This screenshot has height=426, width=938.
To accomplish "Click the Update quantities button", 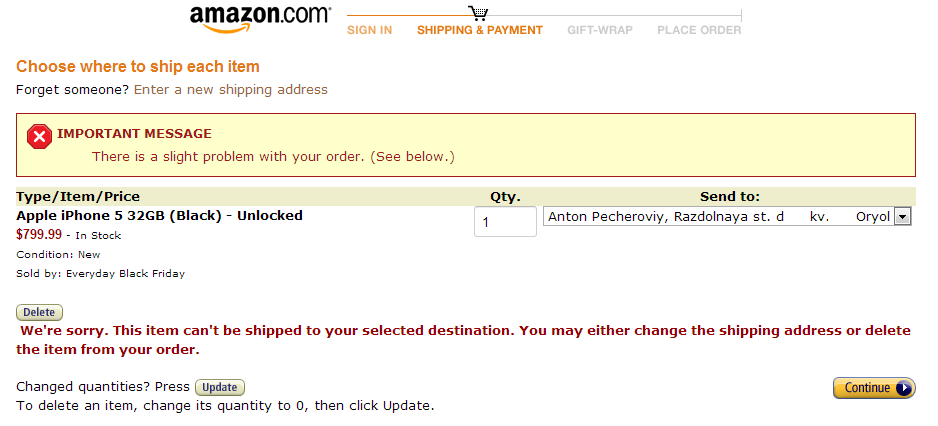I will point(220,387).
